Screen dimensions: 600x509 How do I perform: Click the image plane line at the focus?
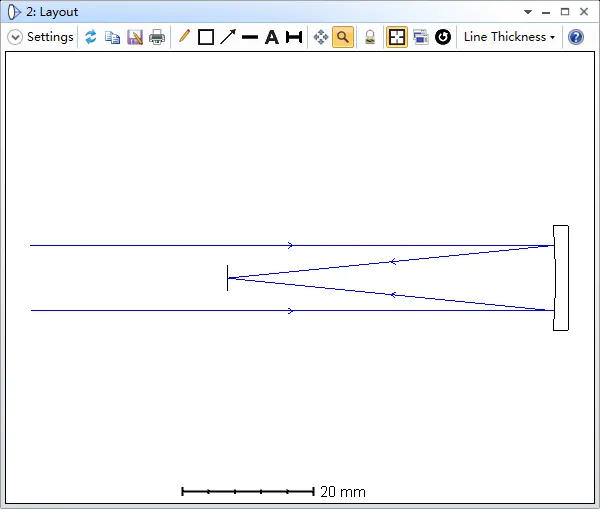click(227, 278)
